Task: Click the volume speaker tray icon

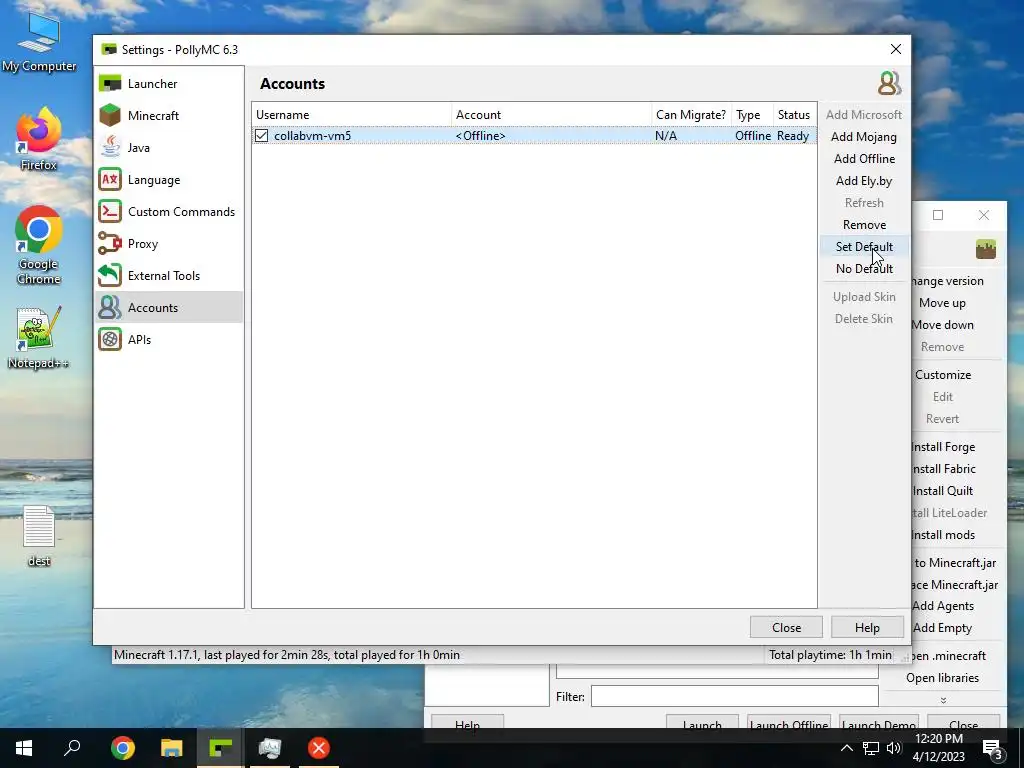Action: tap(894, 748)
